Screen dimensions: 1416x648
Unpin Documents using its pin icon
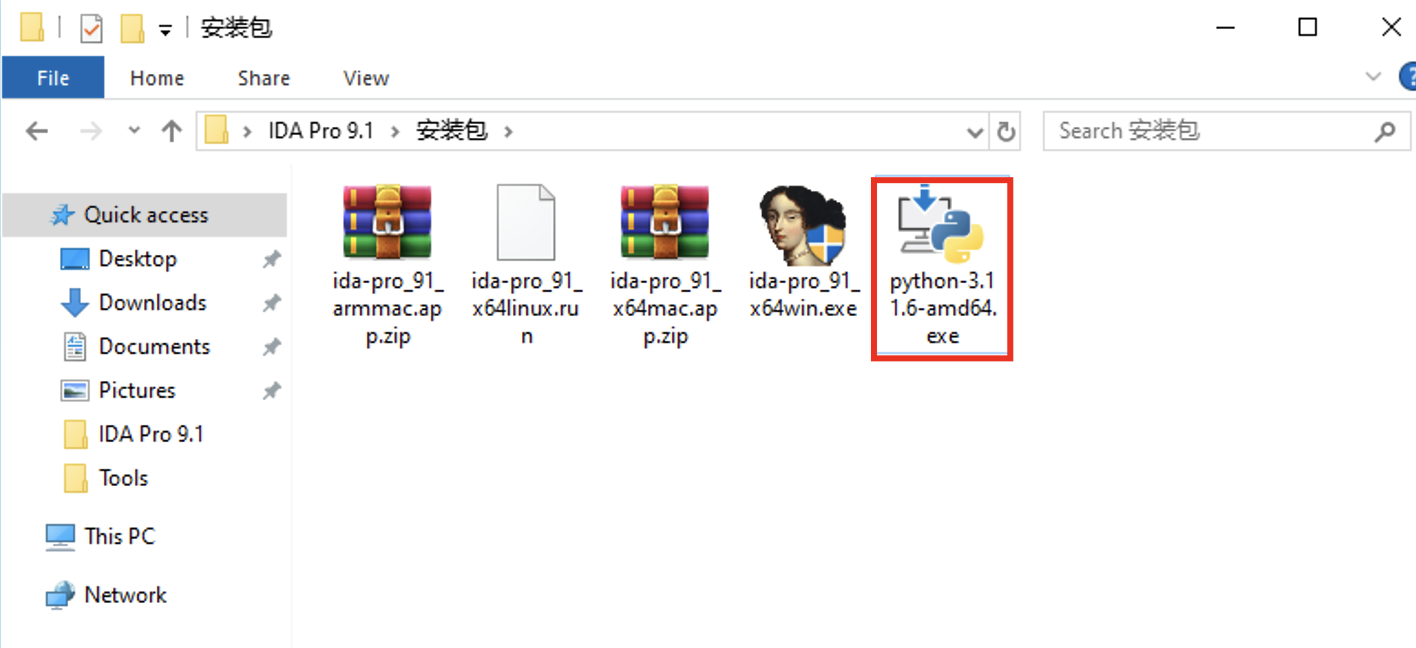coord(271,348)
